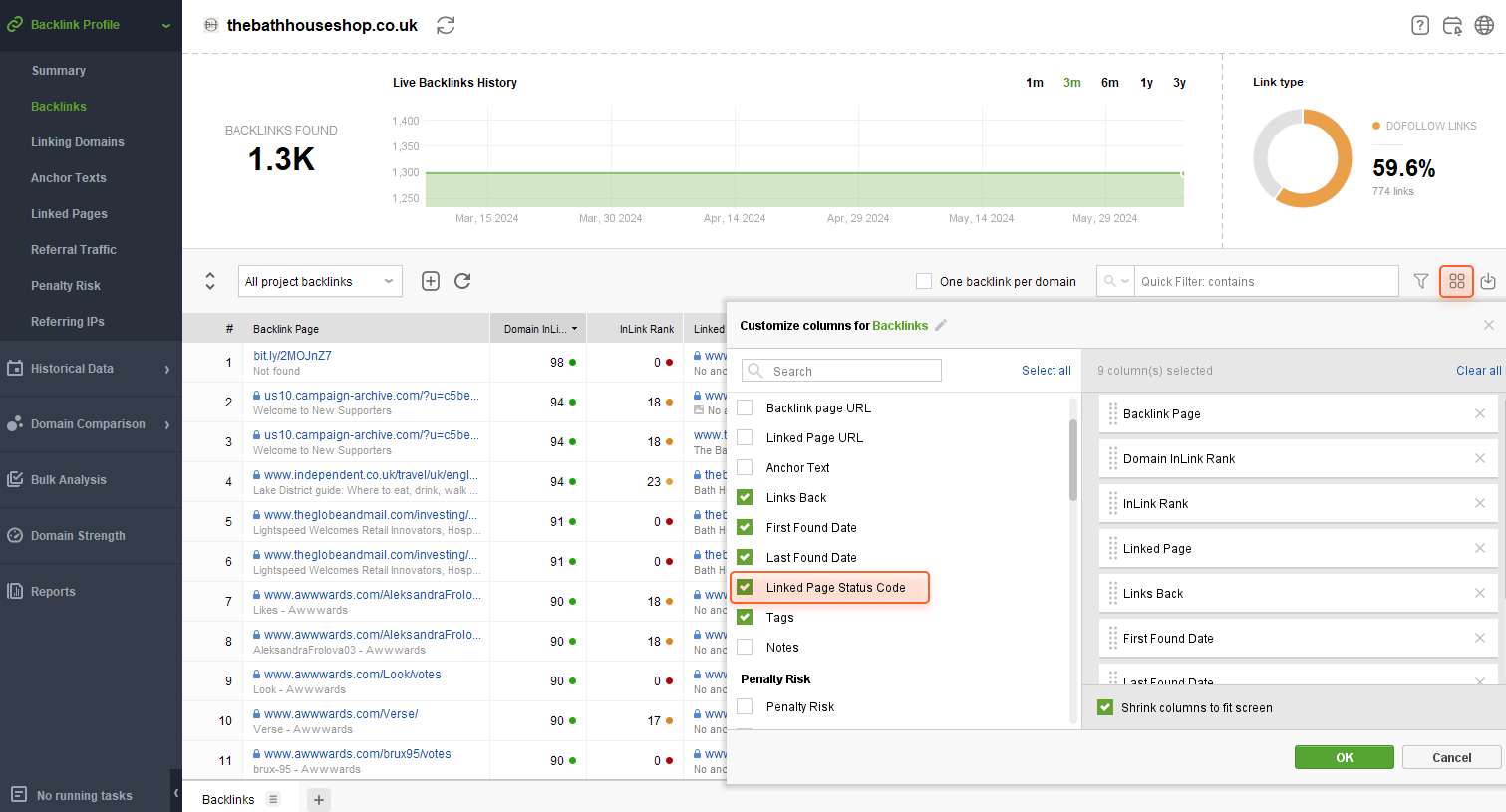
Task: Remove Backlink Page from selected columns
Action: pos(1480,413)
